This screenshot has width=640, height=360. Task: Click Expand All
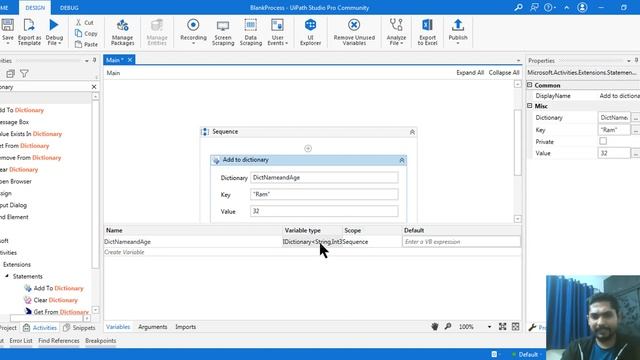(x=470, y=73)
